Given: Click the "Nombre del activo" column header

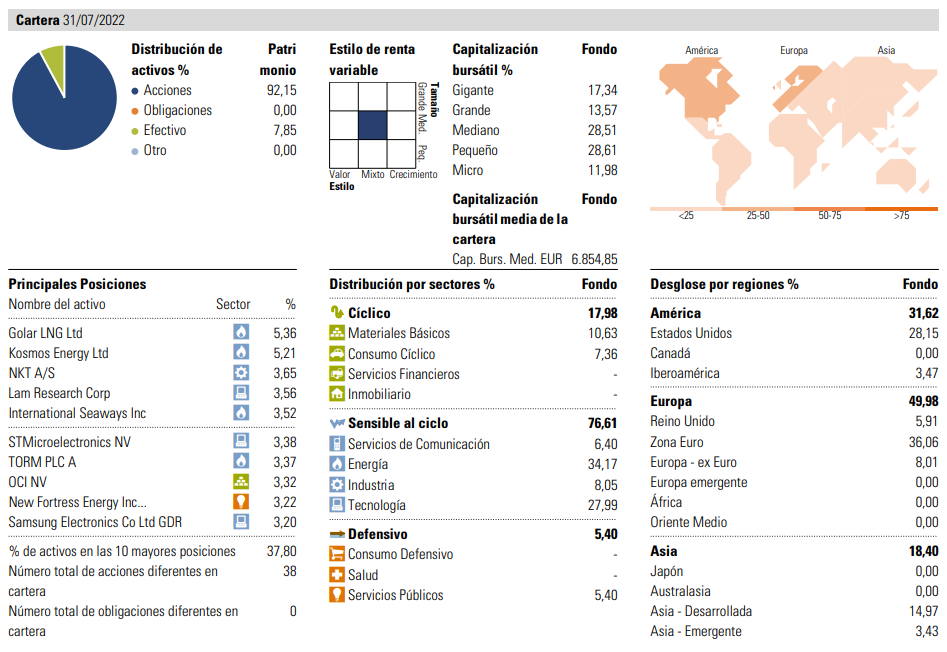Looking at the screenshot, I should click(57, 304).
